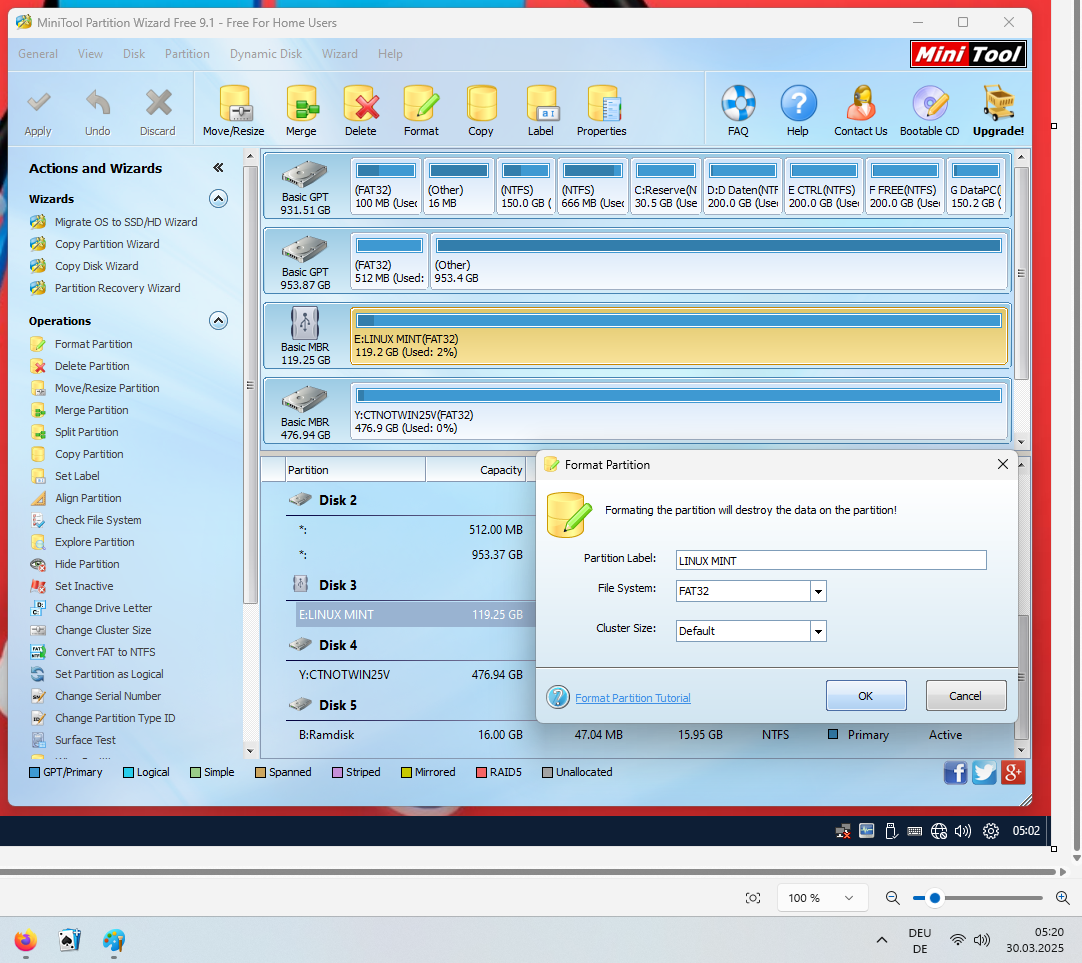Choose the Change Drive Letter operation
The image size is (1082, 963).
[104, 608]
